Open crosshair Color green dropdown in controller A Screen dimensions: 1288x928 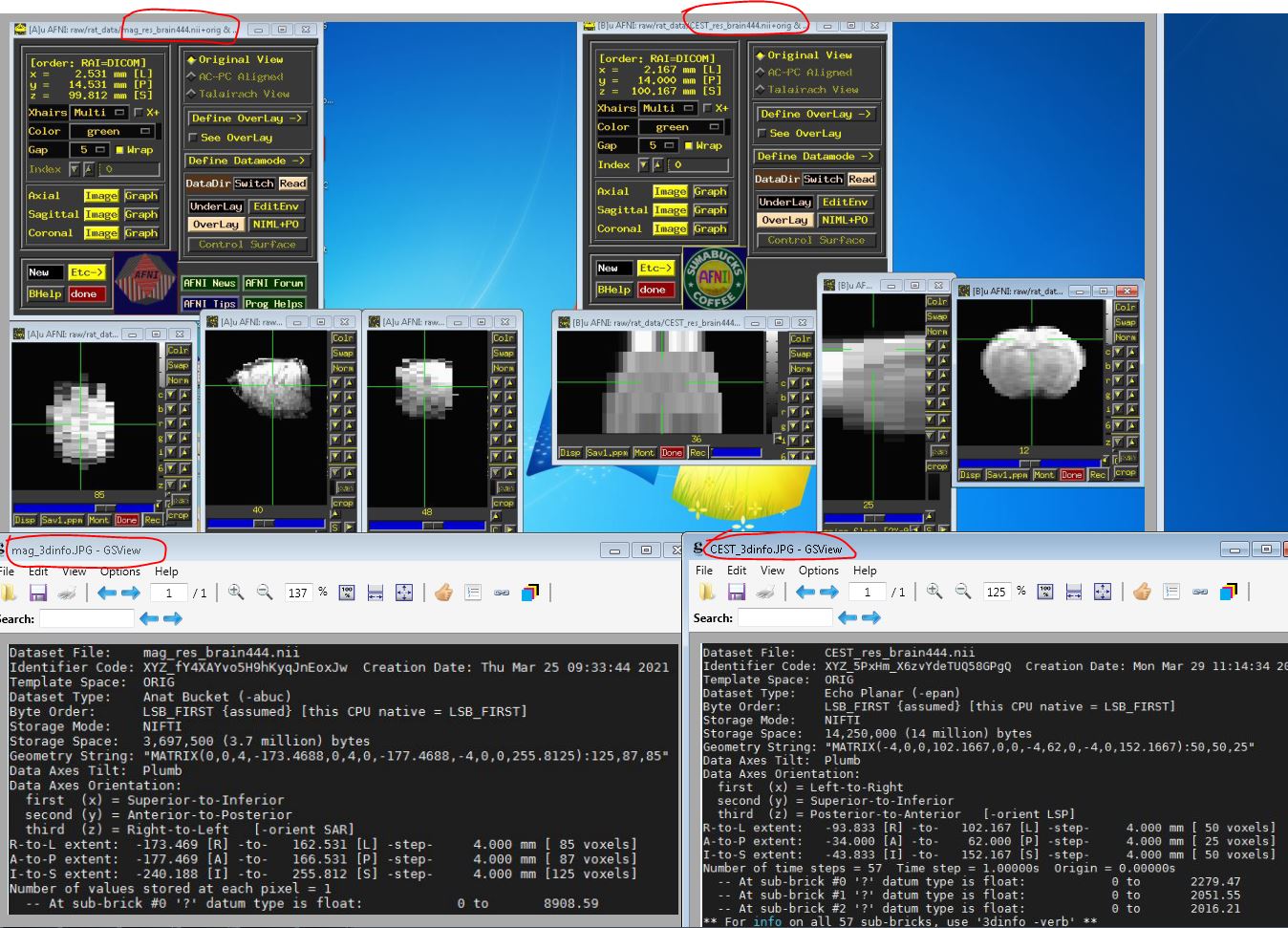tap(112, 131)
